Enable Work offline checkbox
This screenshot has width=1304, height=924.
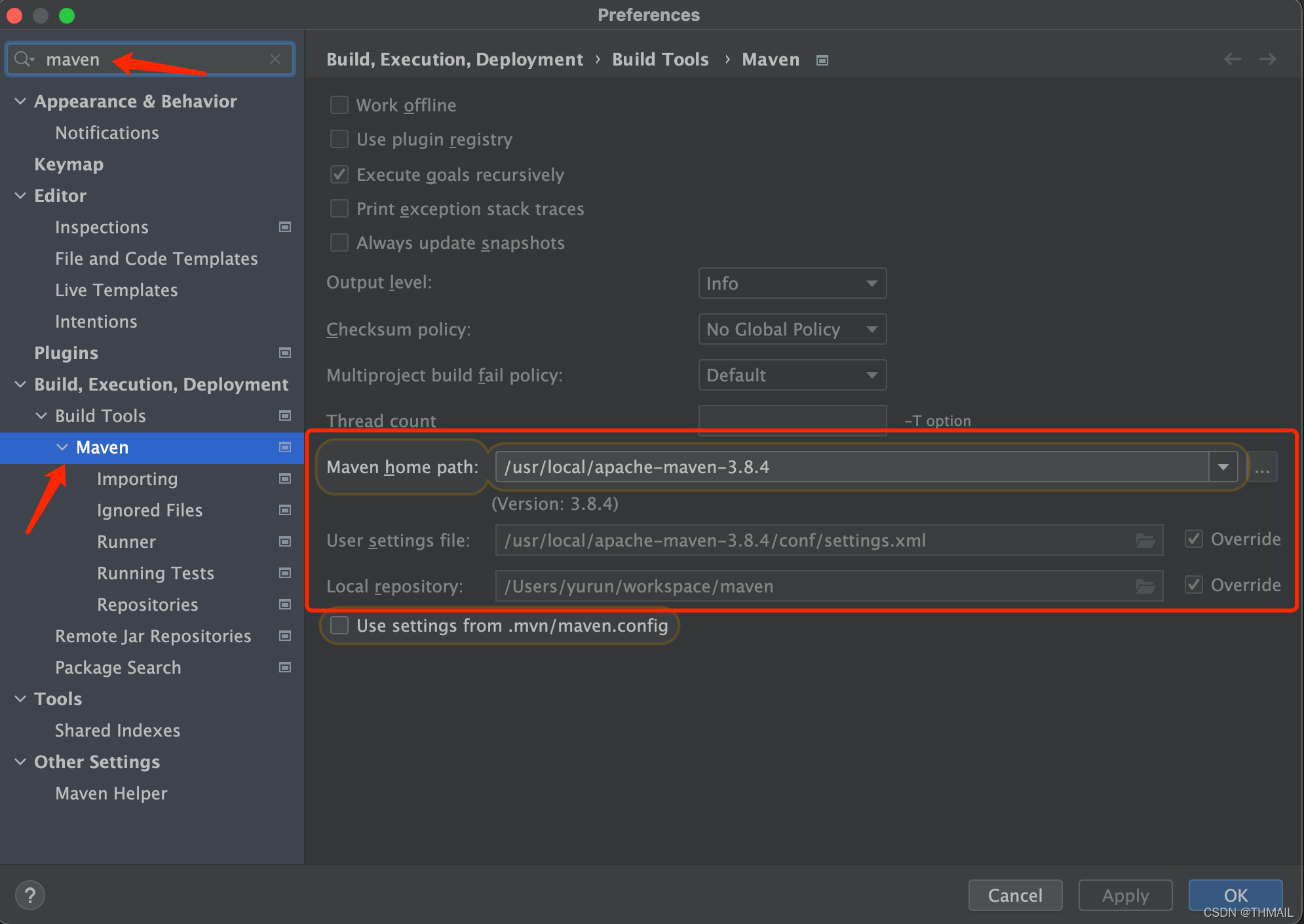pyautogui.click(x=339, y=105)
